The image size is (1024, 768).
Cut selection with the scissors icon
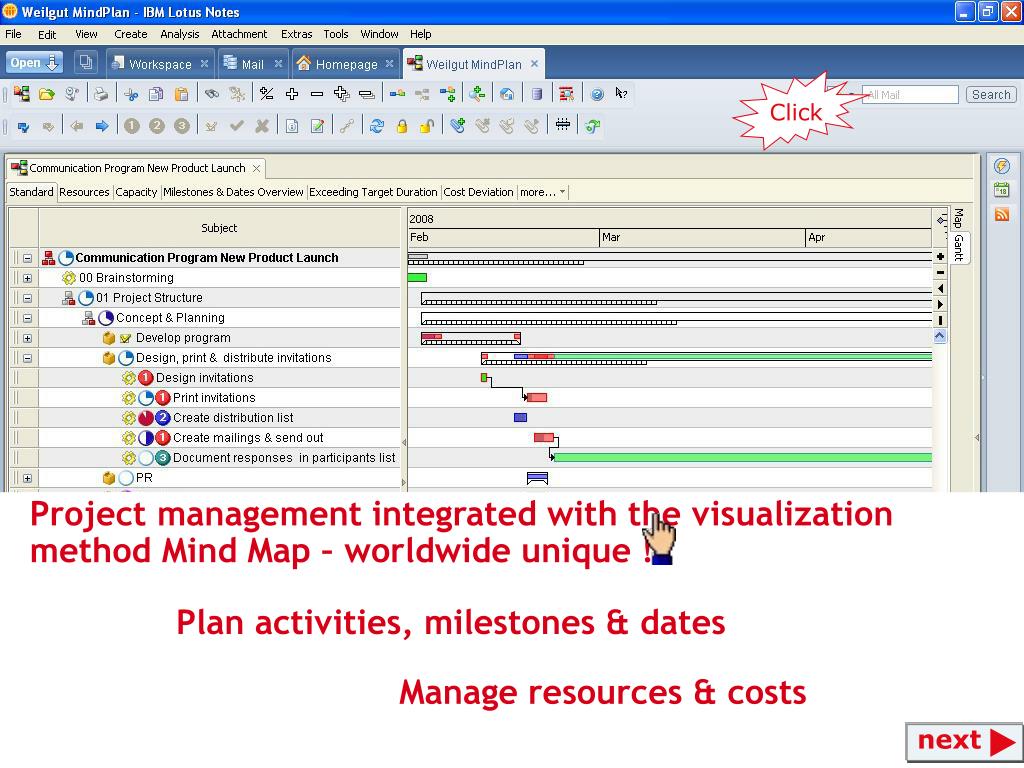click(131, 94)
